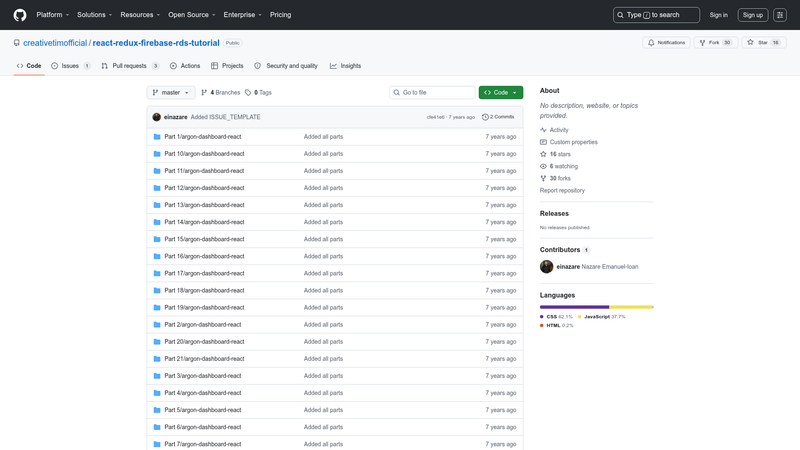Open the Part 1/argon-dashboard-react folder icon
The width and height of the screenshot is (800, 450).
coord(157,137)
